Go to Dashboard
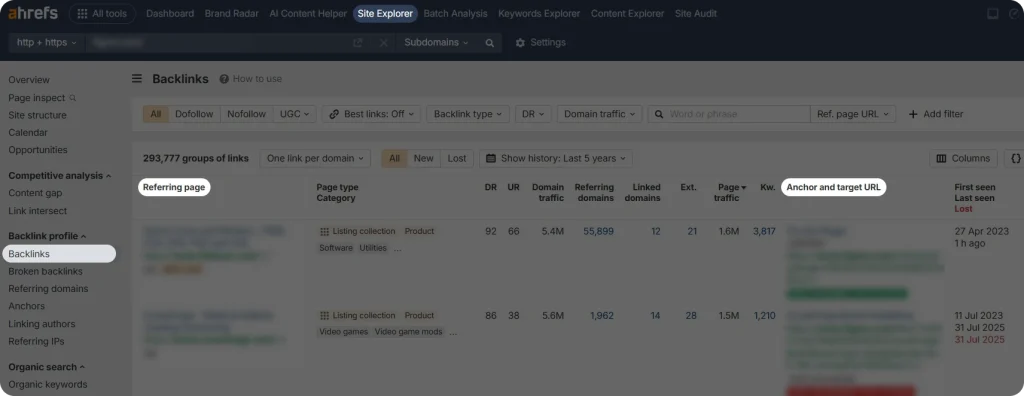 [170, 14]
